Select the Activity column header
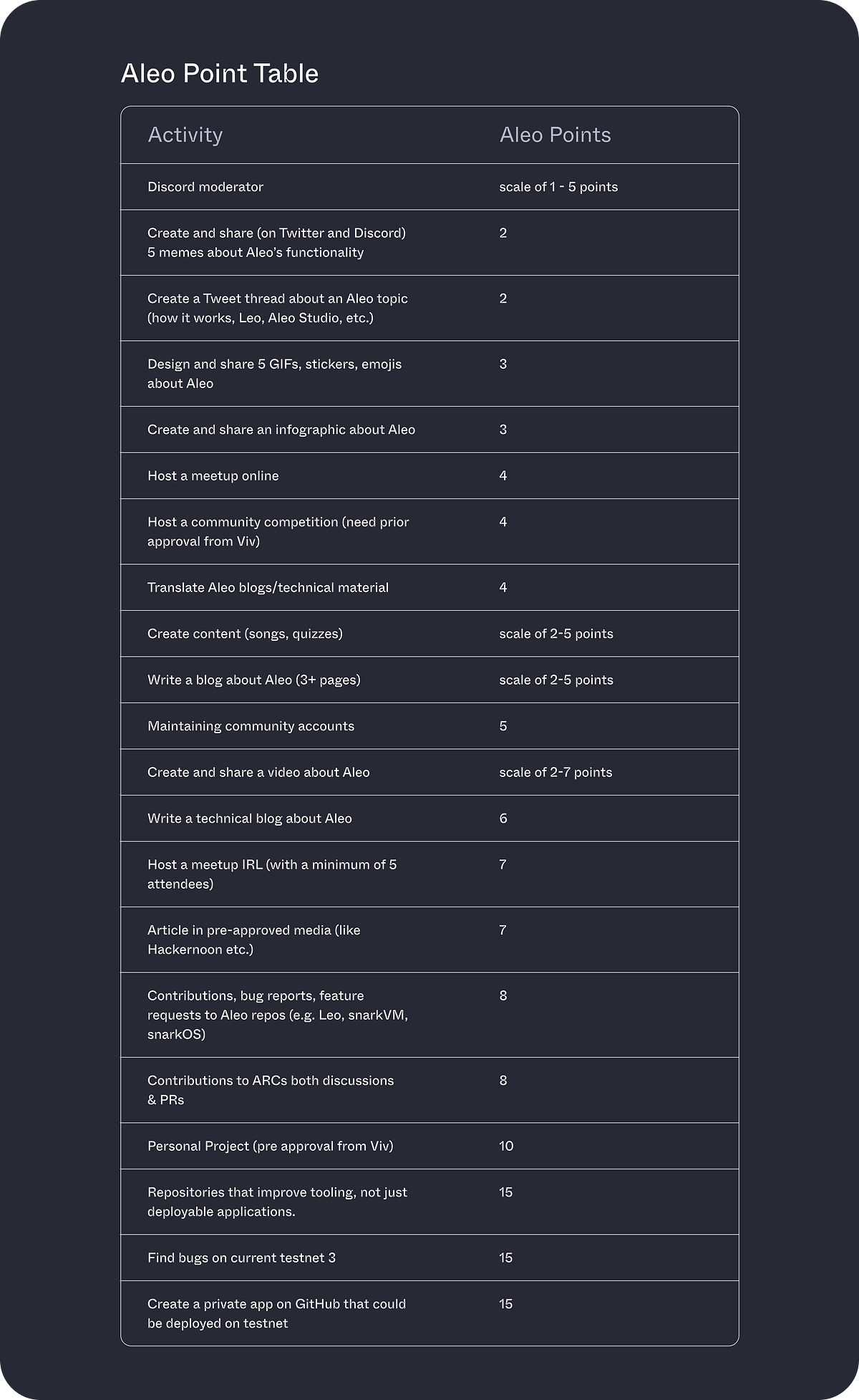 coord(185,135)
